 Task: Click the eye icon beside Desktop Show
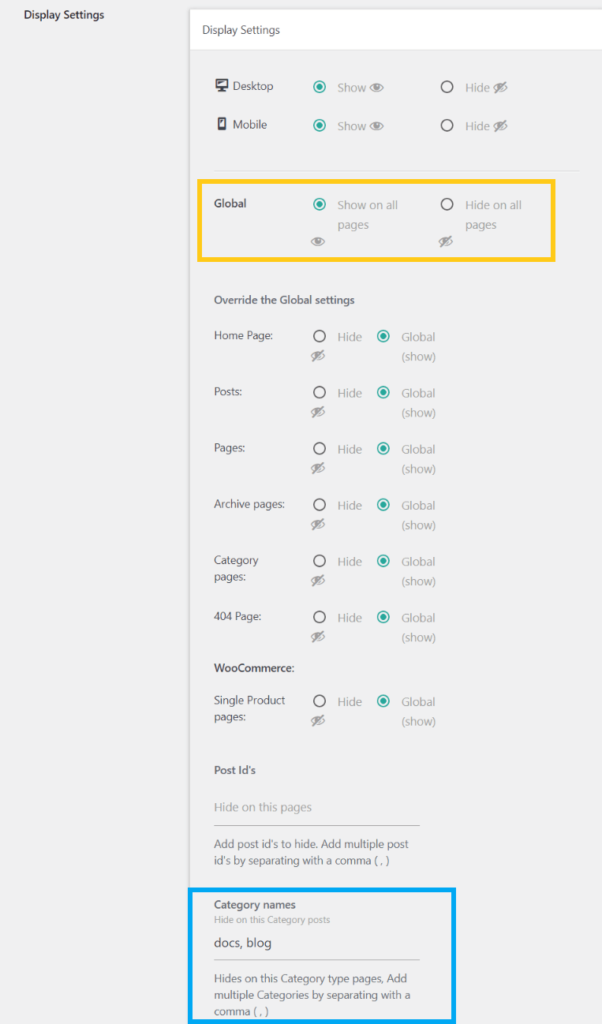[377, 88]
